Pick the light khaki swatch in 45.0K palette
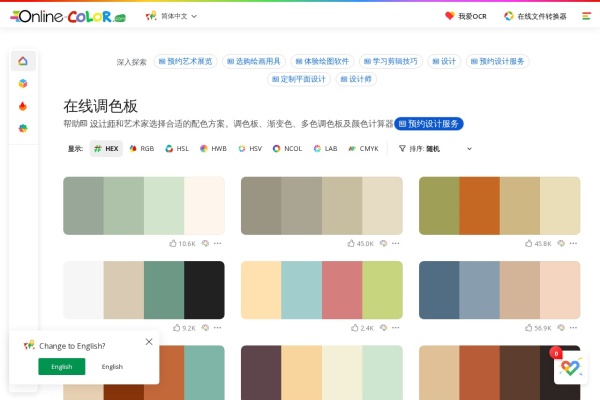 [342, 206]
